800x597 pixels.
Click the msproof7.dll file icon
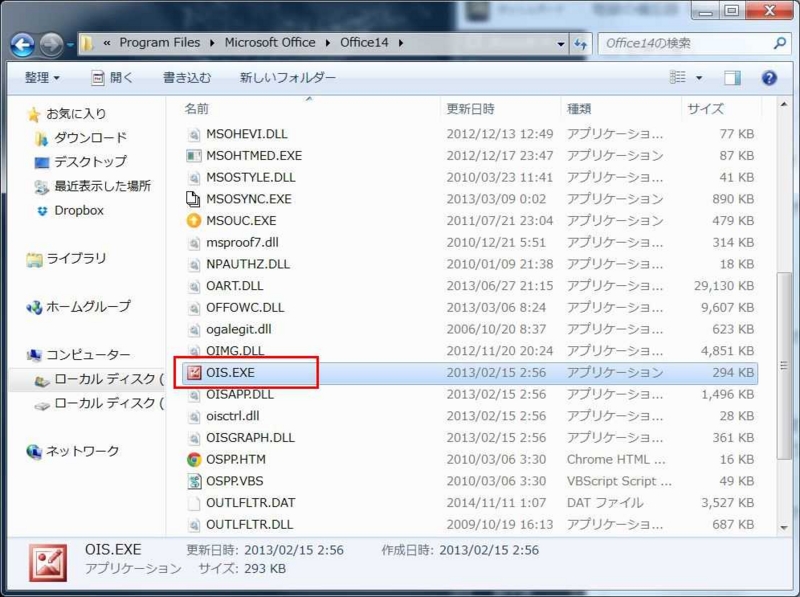[x=194, y=243]
